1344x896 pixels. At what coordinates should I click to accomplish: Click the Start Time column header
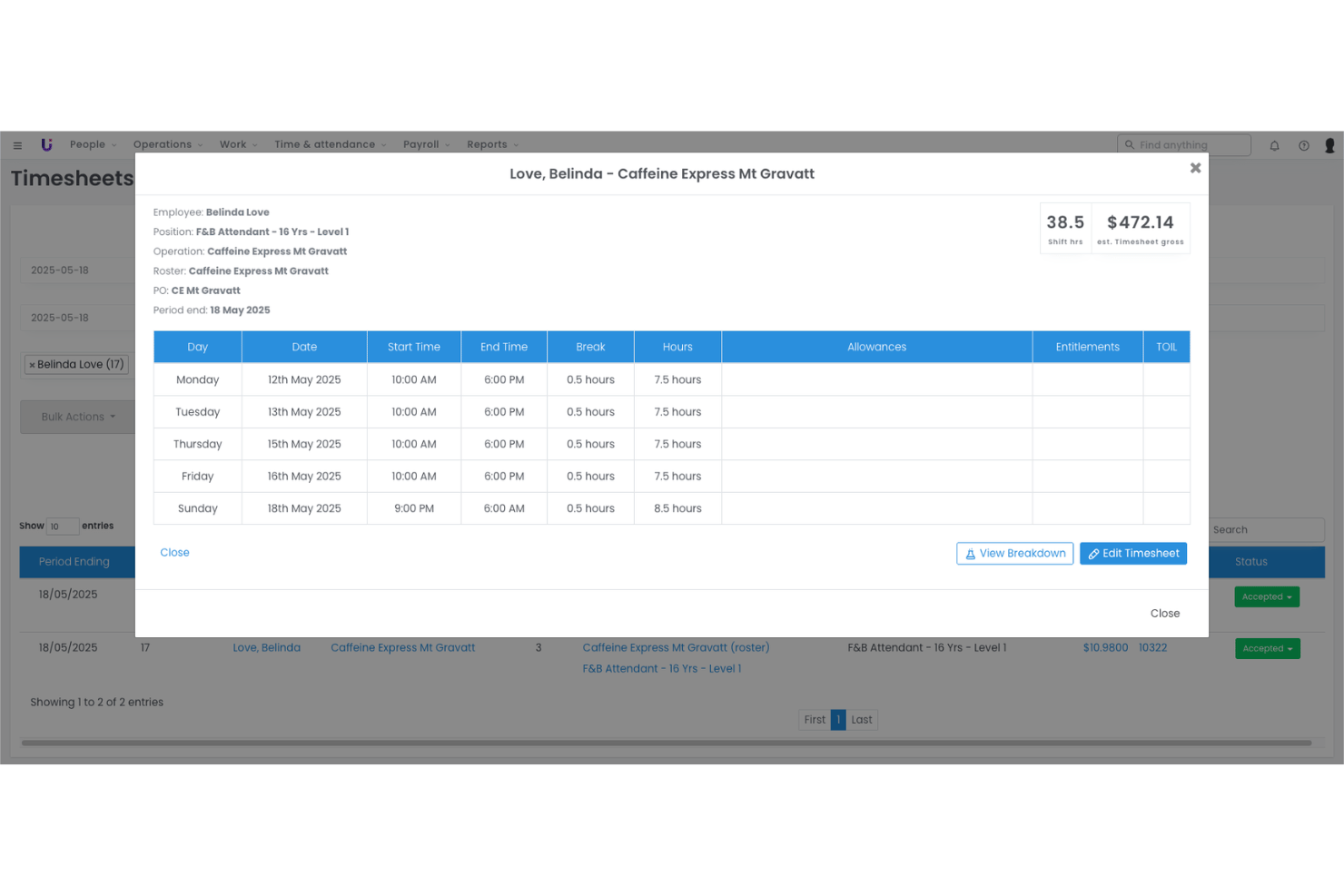[x=414, y=347]
